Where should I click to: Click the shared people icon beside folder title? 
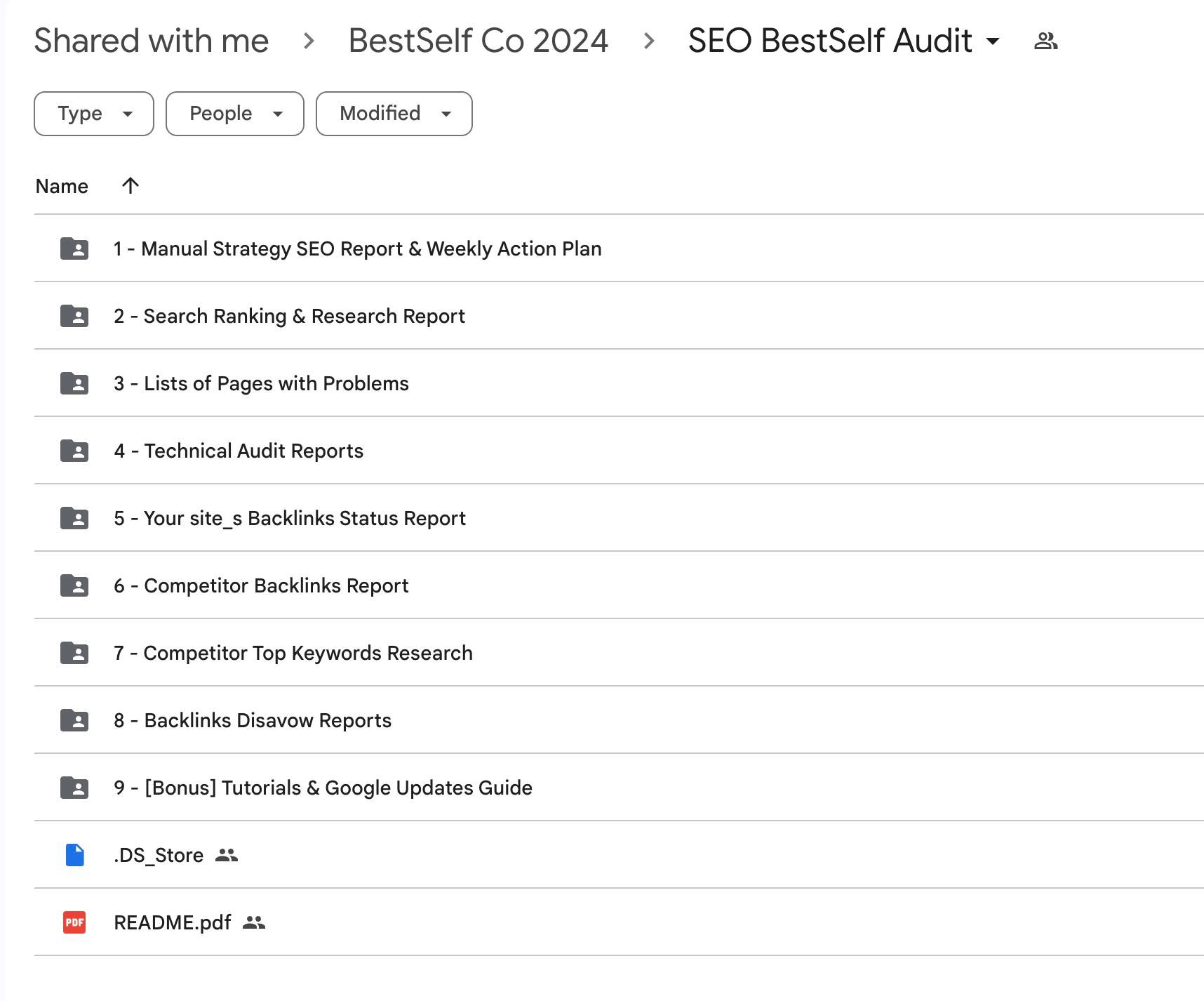(x=1045, y=41)
